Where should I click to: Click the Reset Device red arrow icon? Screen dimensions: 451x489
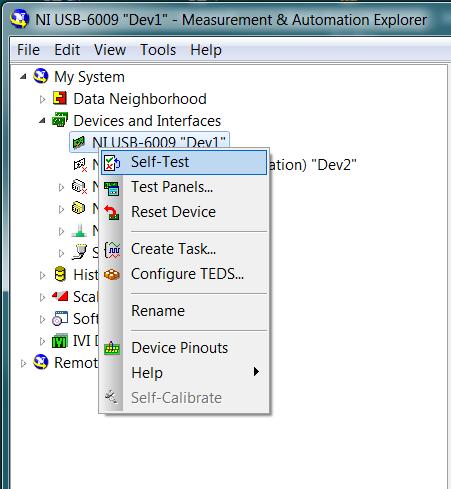pos(112,212)
